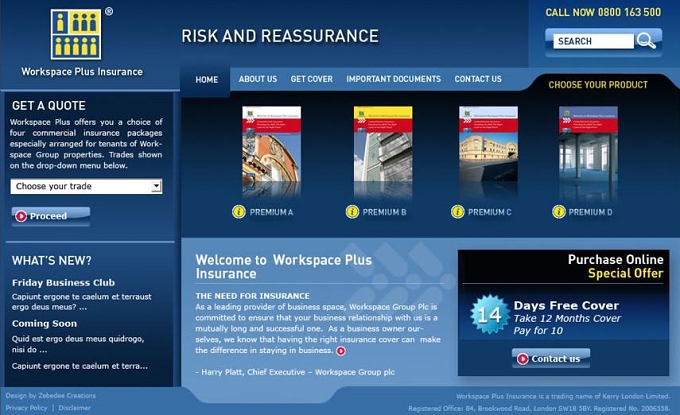This screenshot has width=680, height=415.
Task: Click the Proceed button
Action: coord(51,216)
